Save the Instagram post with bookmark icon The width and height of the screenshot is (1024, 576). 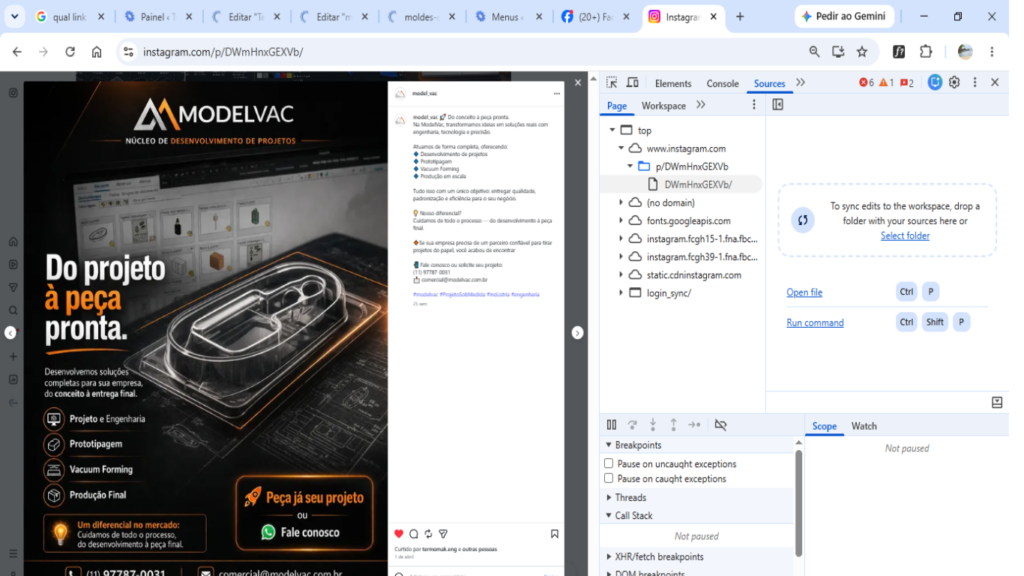click(x=554, y=534)
